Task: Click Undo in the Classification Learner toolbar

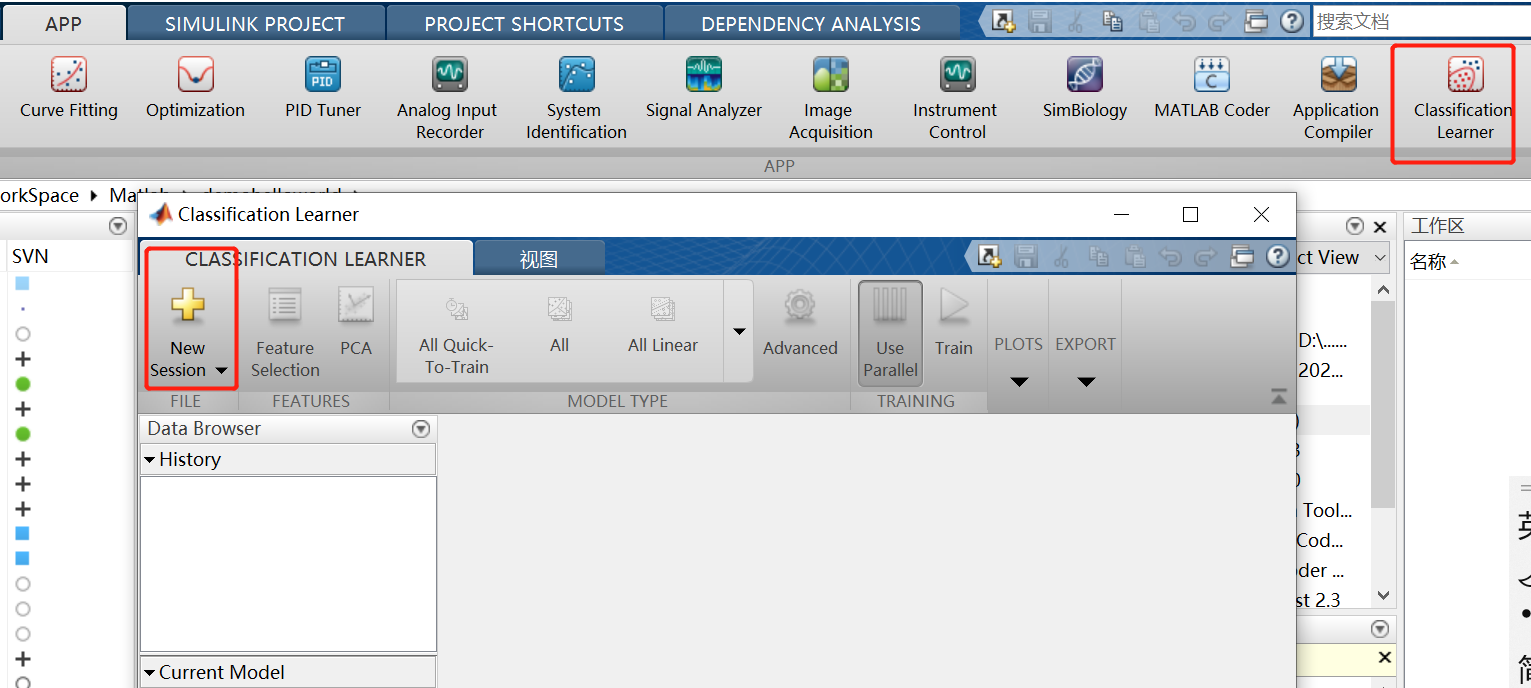Action: click(1169, 257)
